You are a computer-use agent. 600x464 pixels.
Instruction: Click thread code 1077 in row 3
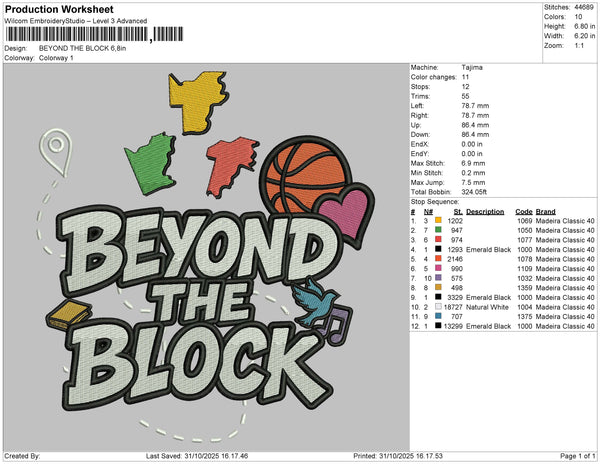pyautogui.click(x=525, y=240)
